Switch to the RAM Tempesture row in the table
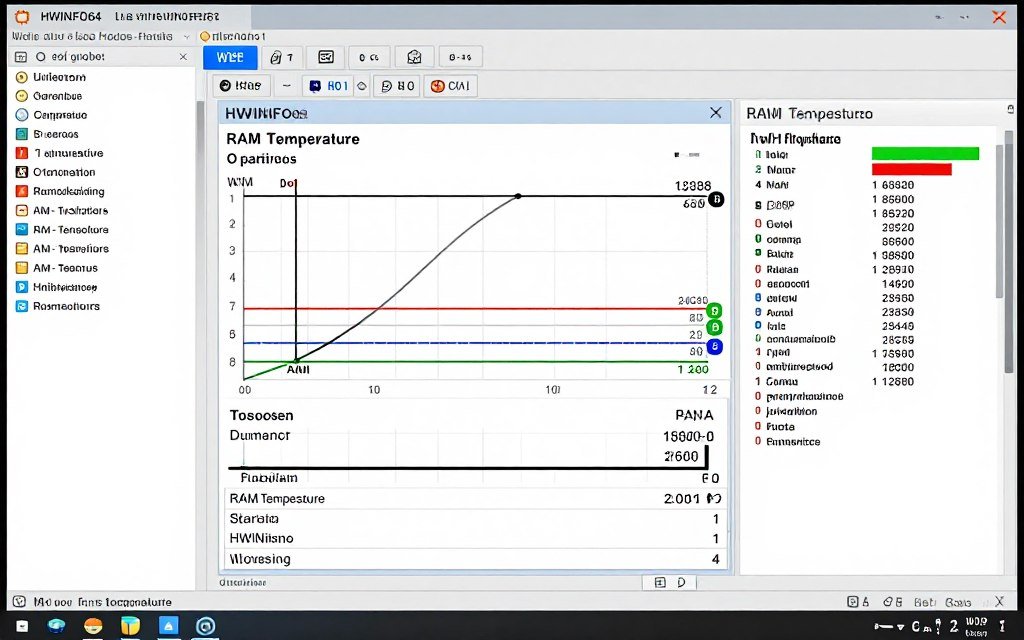The width and height of the screenshot is (1024, 640). click(x=300, y=498)
